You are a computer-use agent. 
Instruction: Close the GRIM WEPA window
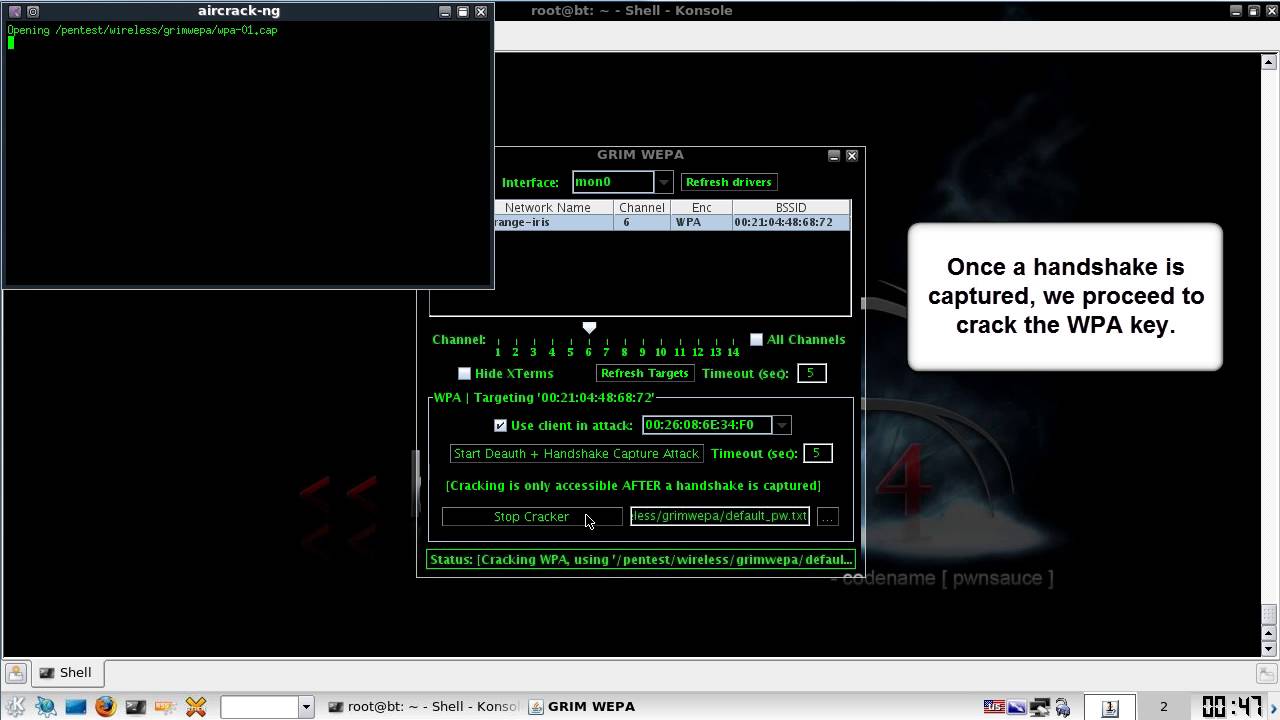tap(852, 155)
